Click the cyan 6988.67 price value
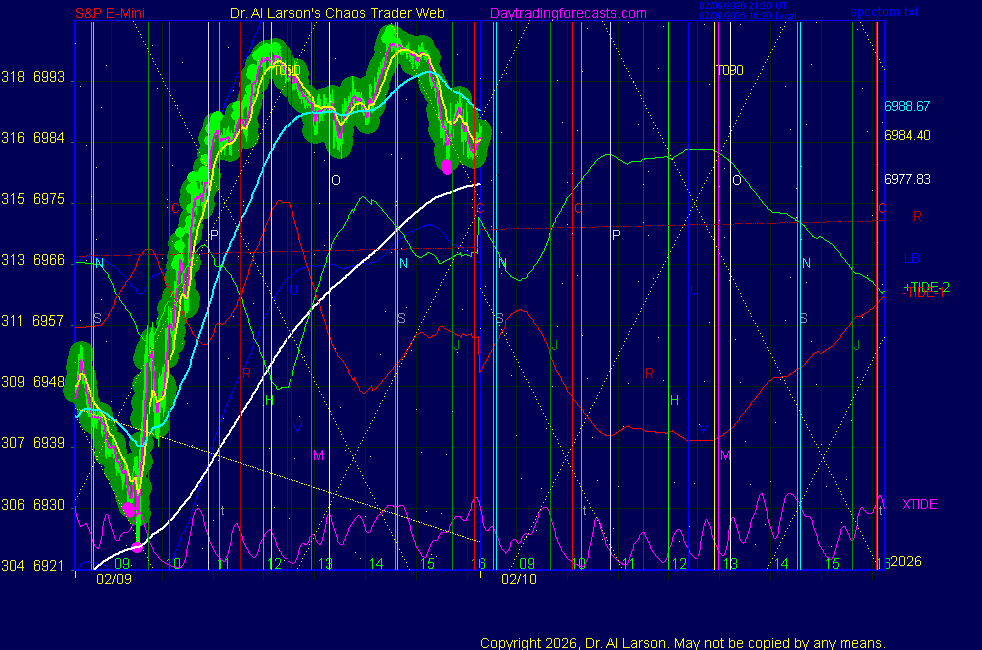Image resolution: width=982 pixels, height=650 pixels. pos(907,106)
